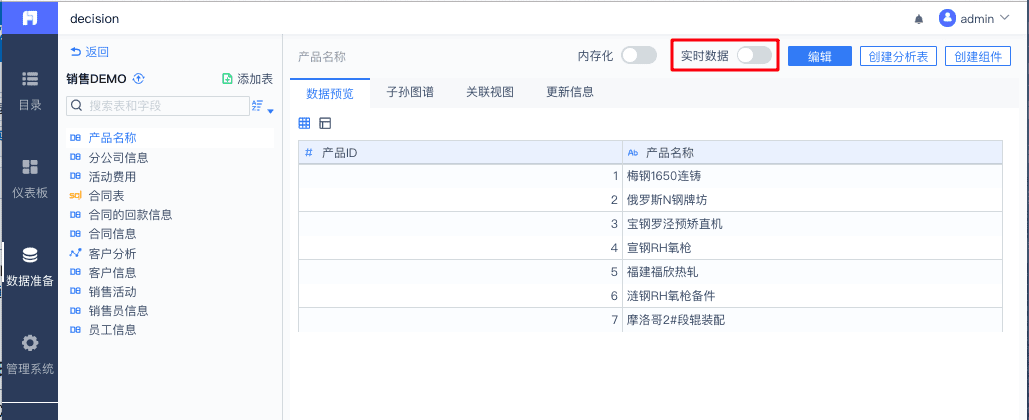The image size is (1029, 420).
Task: Click the update icon beside 销售DEMO
Action: [x=139, y=79]
